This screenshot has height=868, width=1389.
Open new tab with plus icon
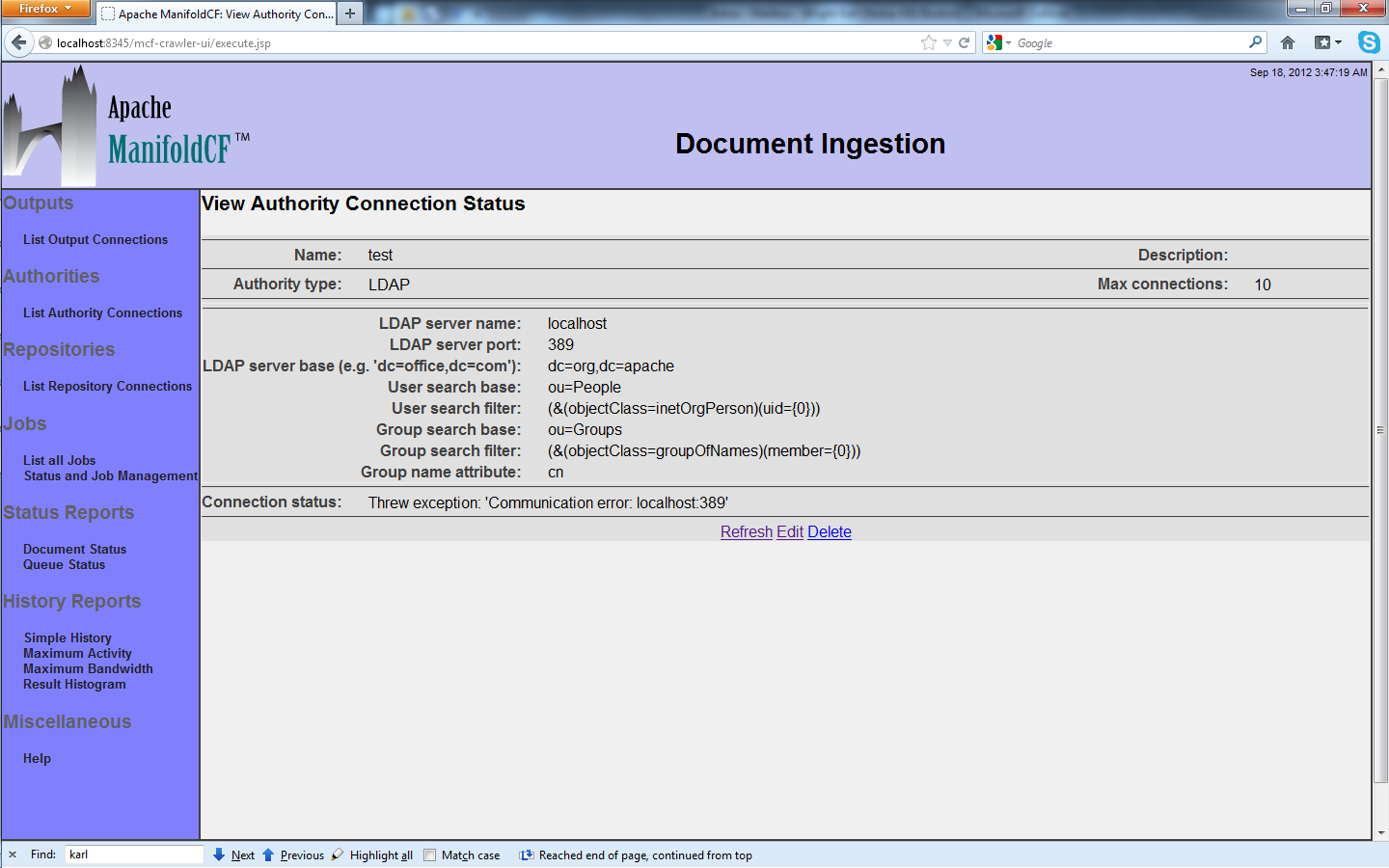coord(350,14)
